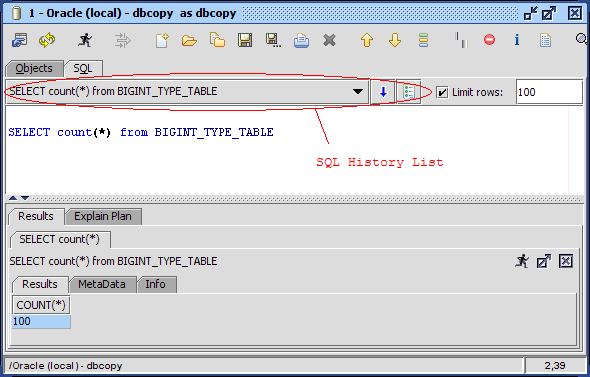Print the editor contents
This screenshot has height=377, width=590.
(301, 41)
